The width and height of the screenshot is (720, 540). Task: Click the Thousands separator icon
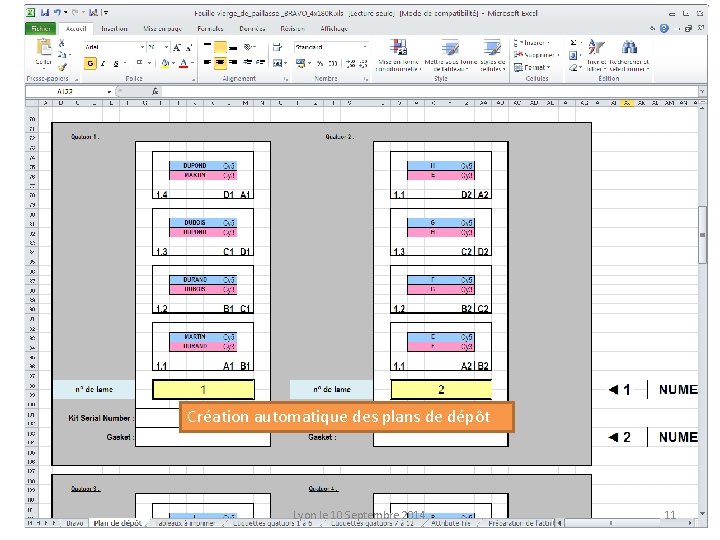[x=333, y=63]
